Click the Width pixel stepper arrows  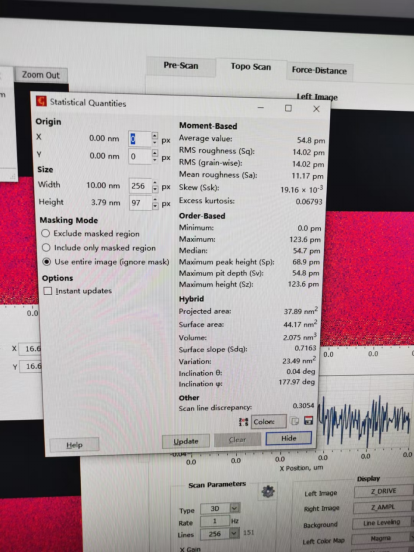point(155,186)
